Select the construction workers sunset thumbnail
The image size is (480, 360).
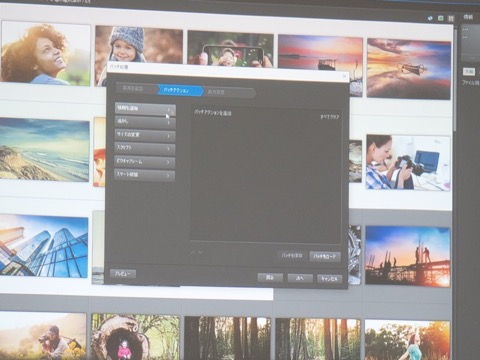[x=408, y=256]
